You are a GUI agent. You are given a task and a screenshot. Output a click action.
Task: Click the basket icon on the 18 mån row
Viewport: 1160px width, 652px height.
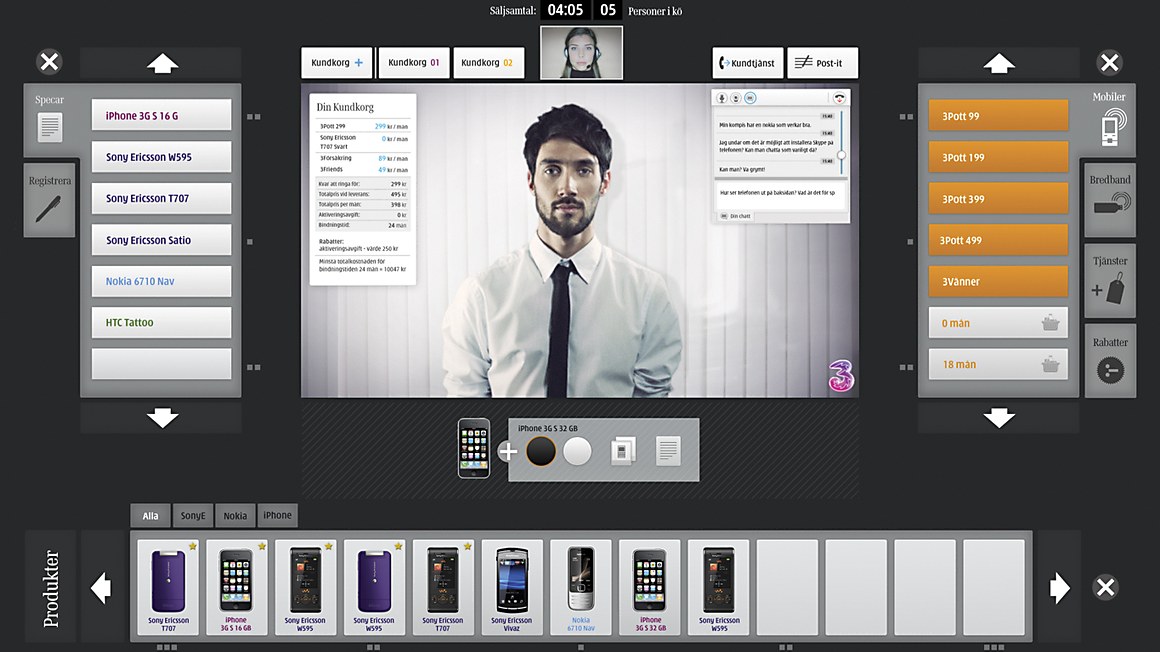click(x=1050, y=365)
